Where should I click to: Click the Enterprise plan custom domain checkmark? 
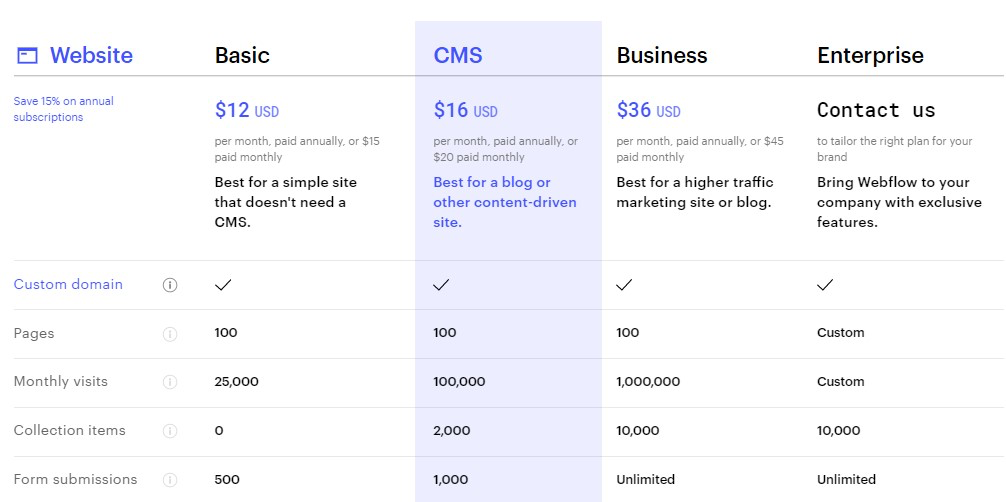(825, 285)
